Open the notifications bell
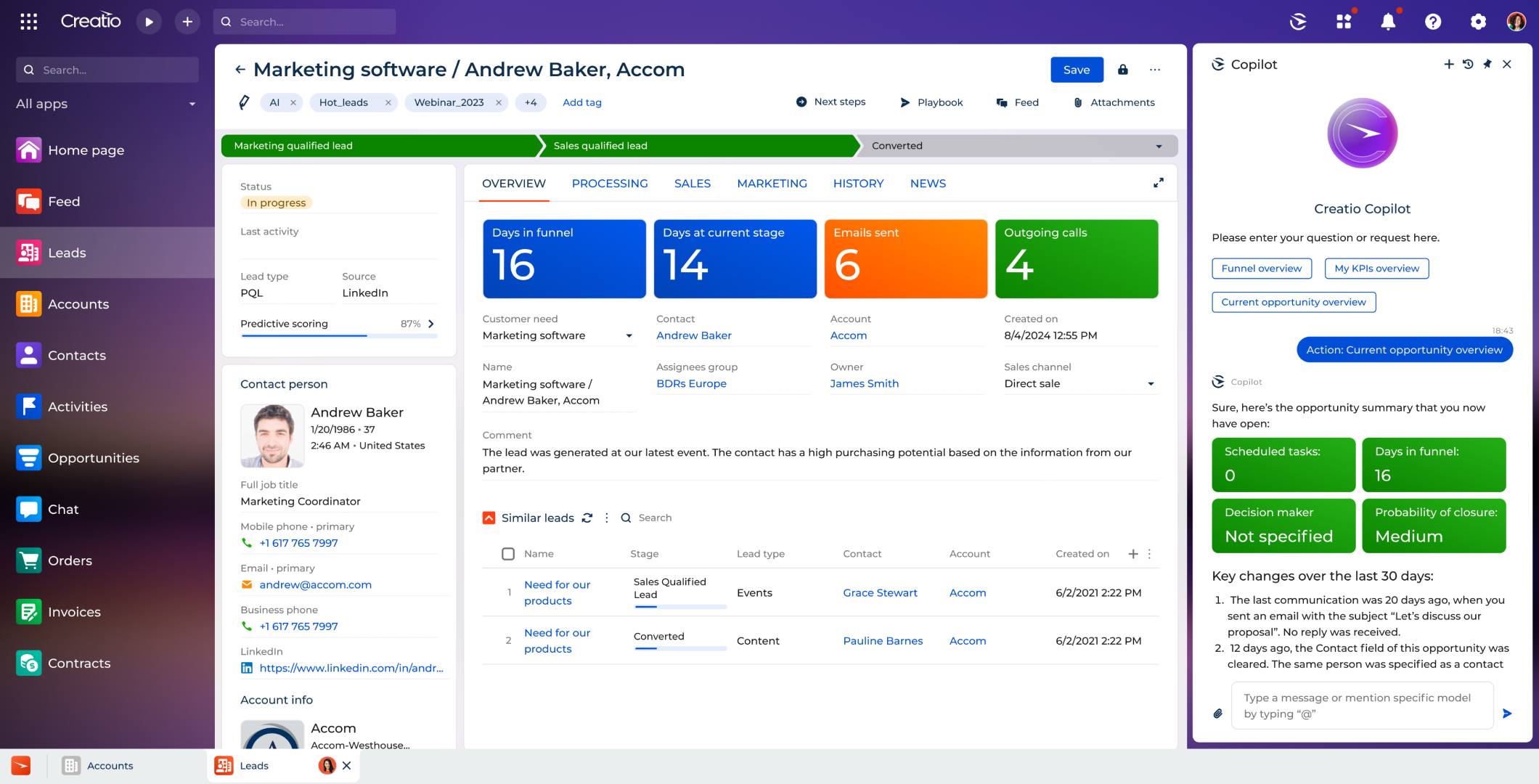Screen dimensions: 1539x784 click(x=1387, y=22)
